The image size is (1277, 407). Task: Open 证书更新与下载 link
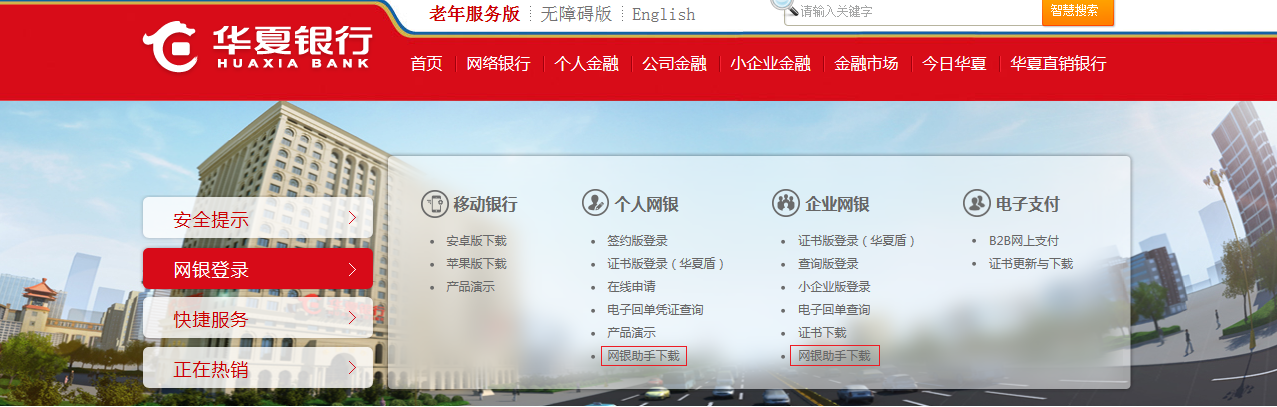tap(1031, 264)
